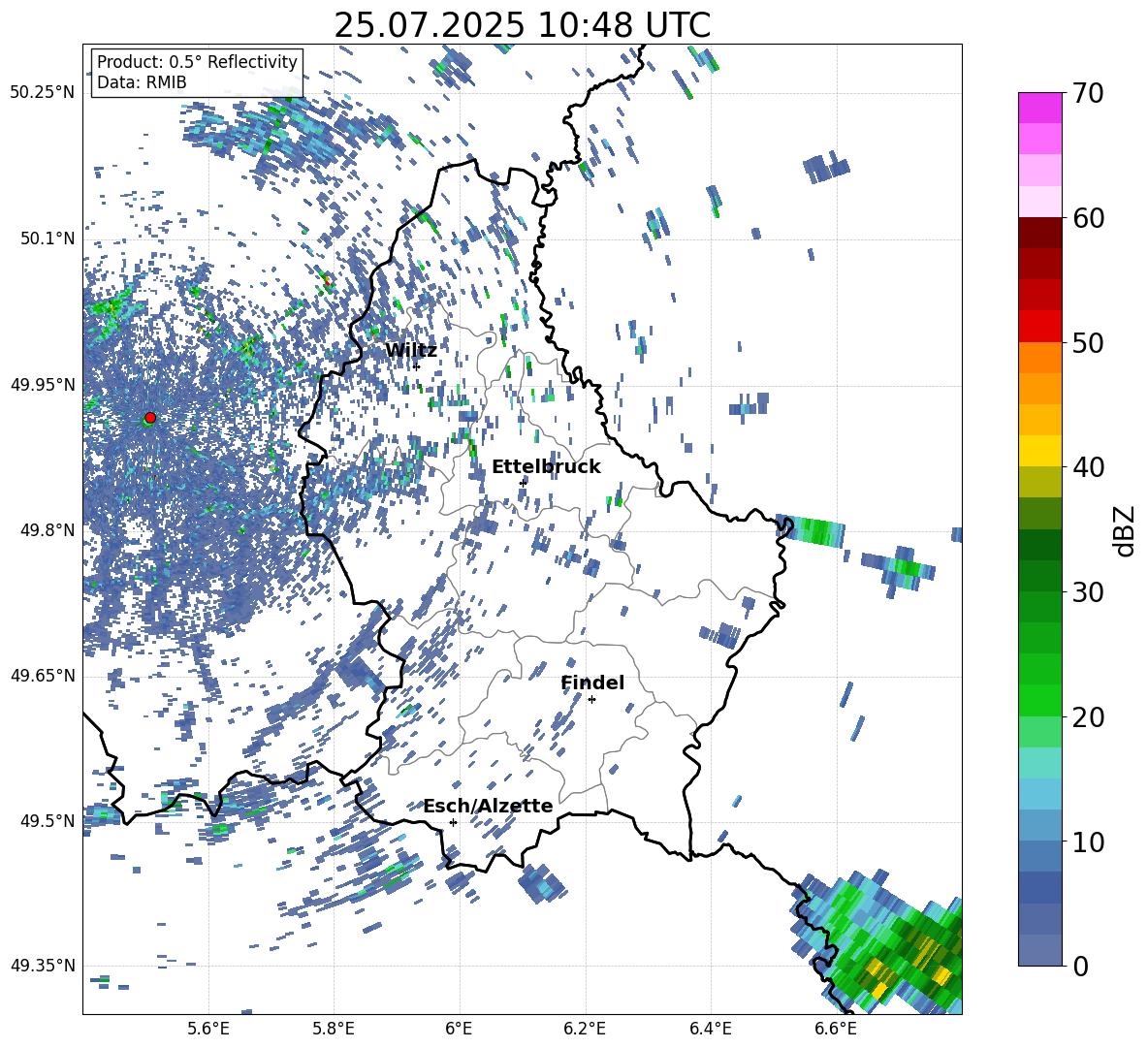Click the 50.1°N latitude label
The width and height of the screenshot is (1148, 1048).
[x=47, y=239]
